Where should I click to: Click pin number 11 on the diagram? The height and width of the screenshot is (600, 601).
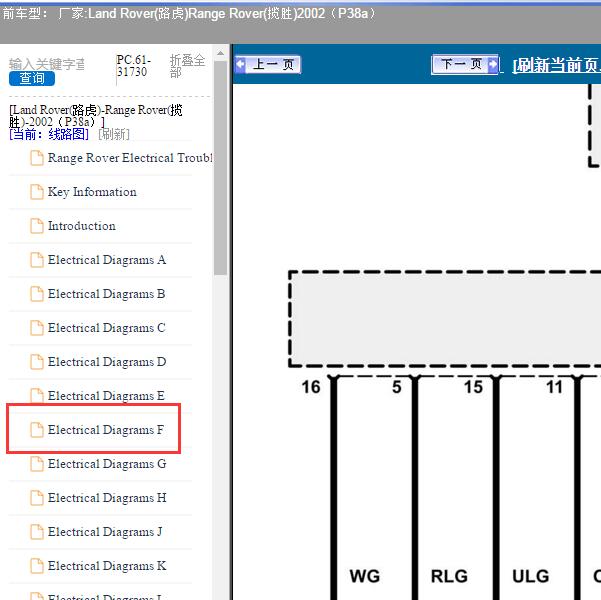click(554, 387)
